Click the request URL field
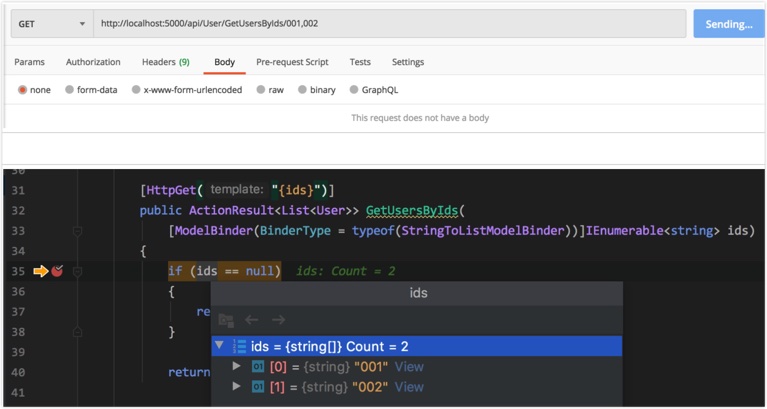The height and width of the screenshot is (409, 767). coord(389,23)
